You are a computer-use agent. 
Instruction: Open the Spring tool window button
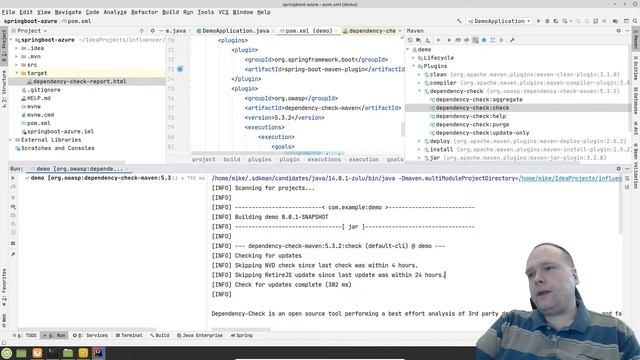click(242, 335)
